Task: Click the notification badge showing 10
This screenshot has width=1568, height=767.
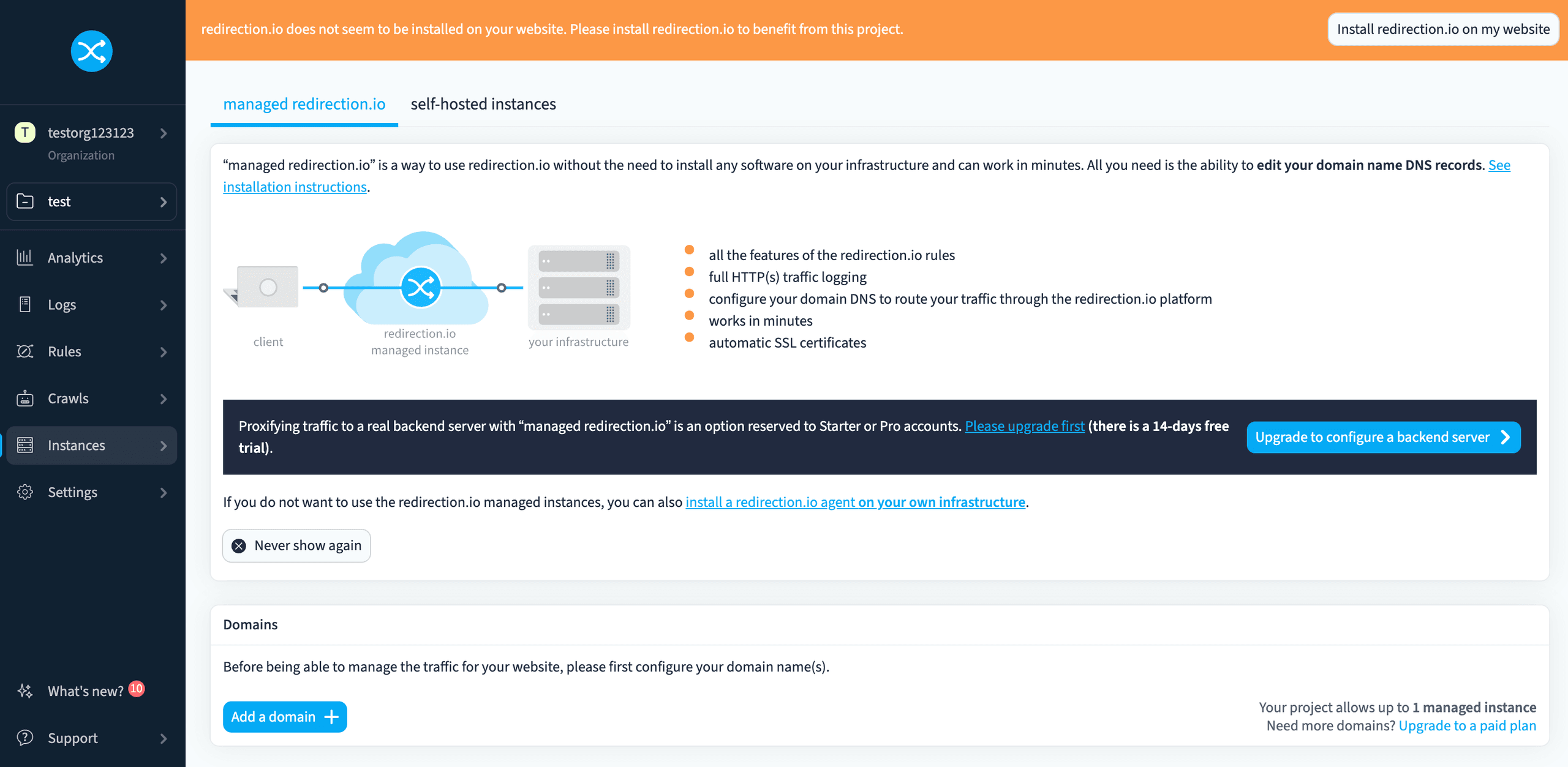Action: click(137, 689)
